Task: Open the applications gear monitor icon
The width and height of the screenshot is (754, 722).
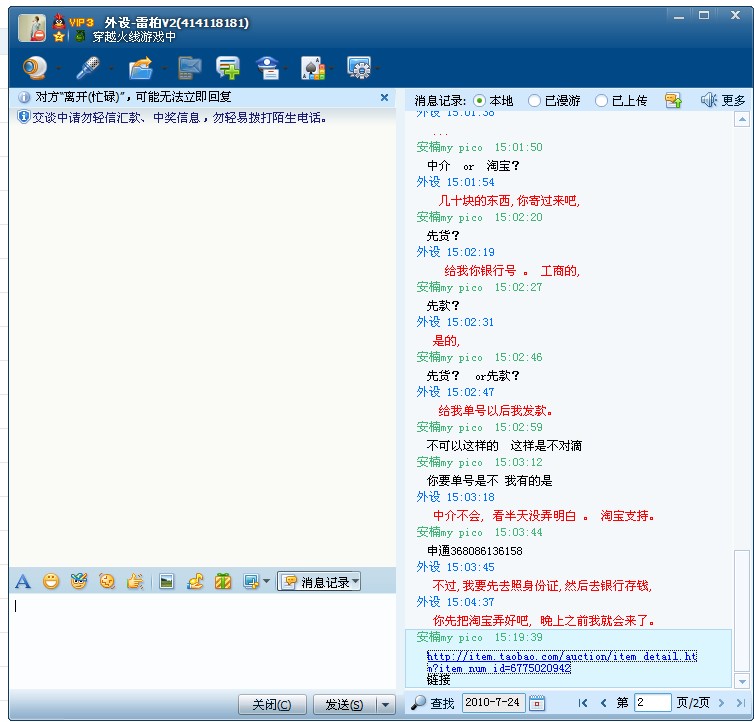Action: click(x=359, y=67)
